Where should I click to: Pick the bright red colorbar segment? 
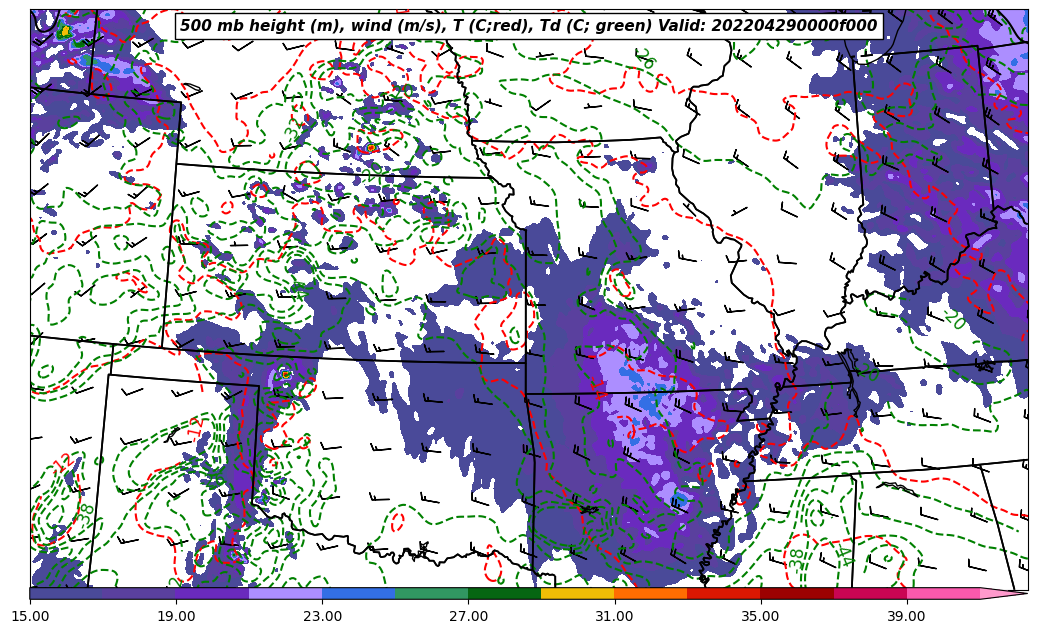(x=723, y=593)
